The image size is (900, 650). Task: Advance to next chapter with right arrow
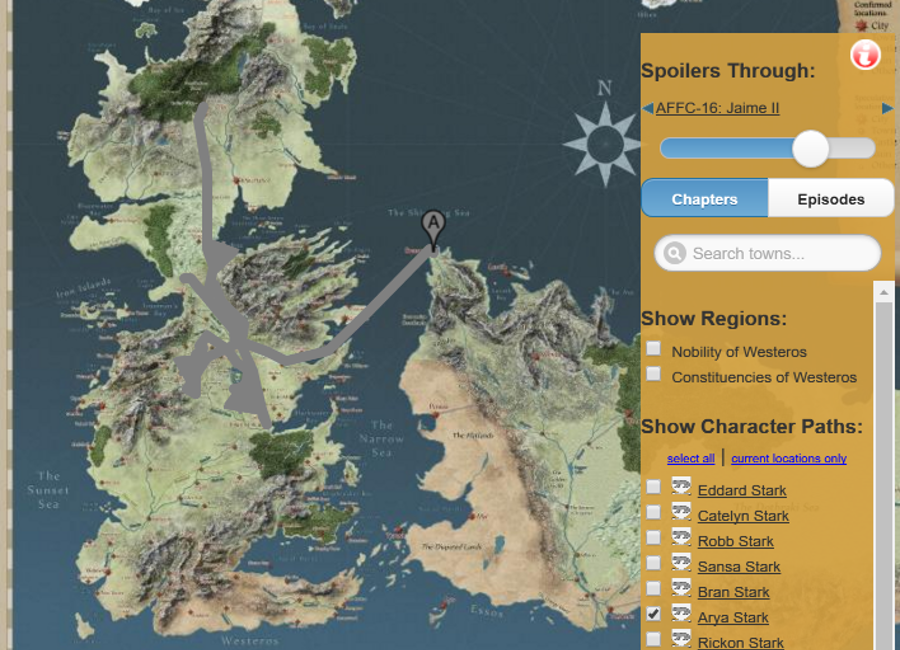887,108
